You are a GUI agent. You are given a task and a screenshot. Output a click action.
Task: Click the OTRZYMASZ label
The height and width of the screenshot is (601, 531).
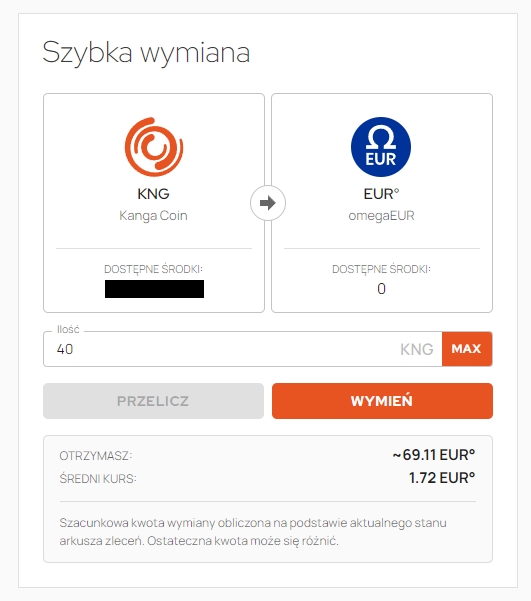[x=95, y=456]
